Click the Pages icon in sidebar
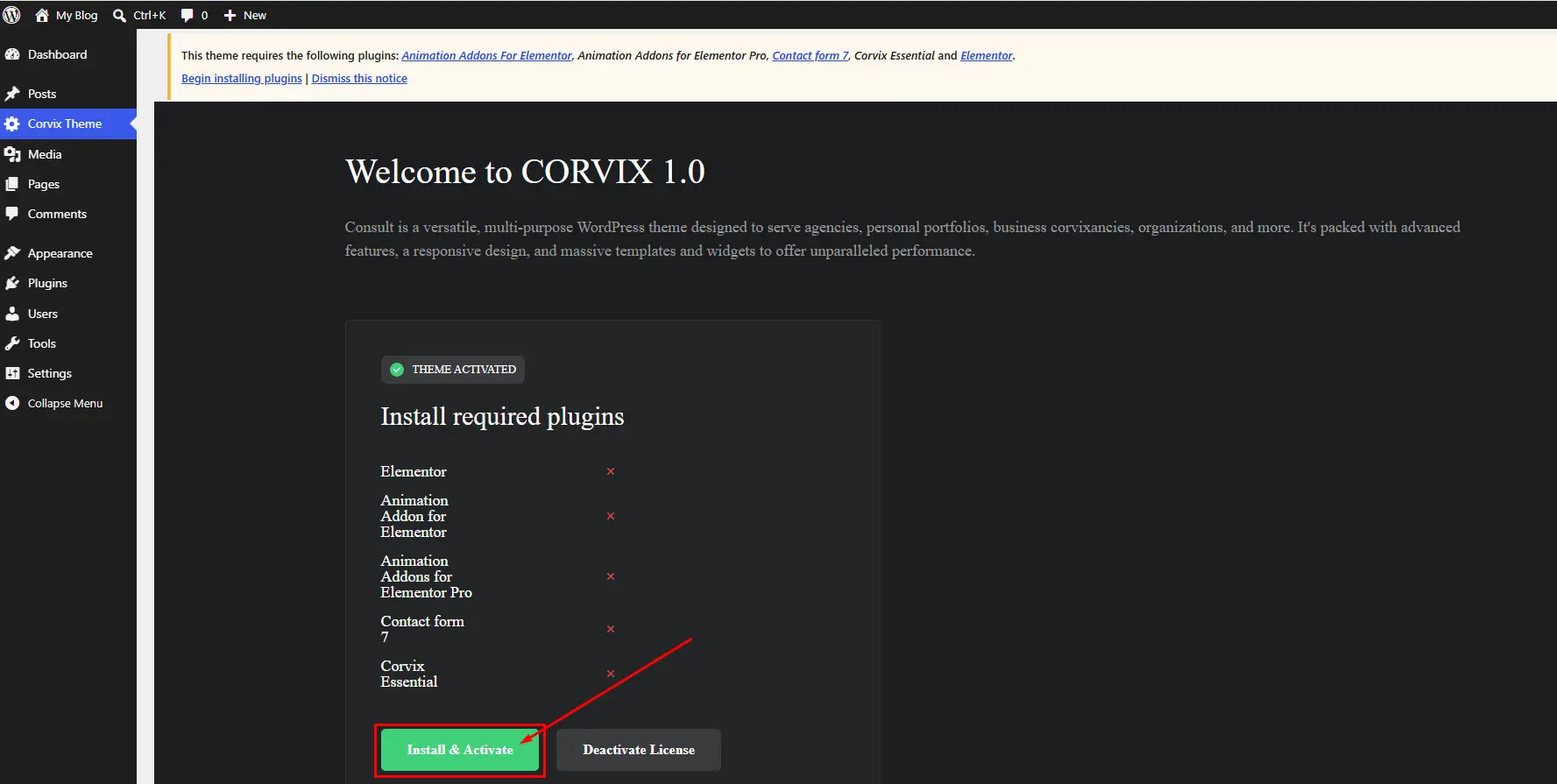This screenshot has width=1557, height=784. pyautogui.click(x=12, y=184)
